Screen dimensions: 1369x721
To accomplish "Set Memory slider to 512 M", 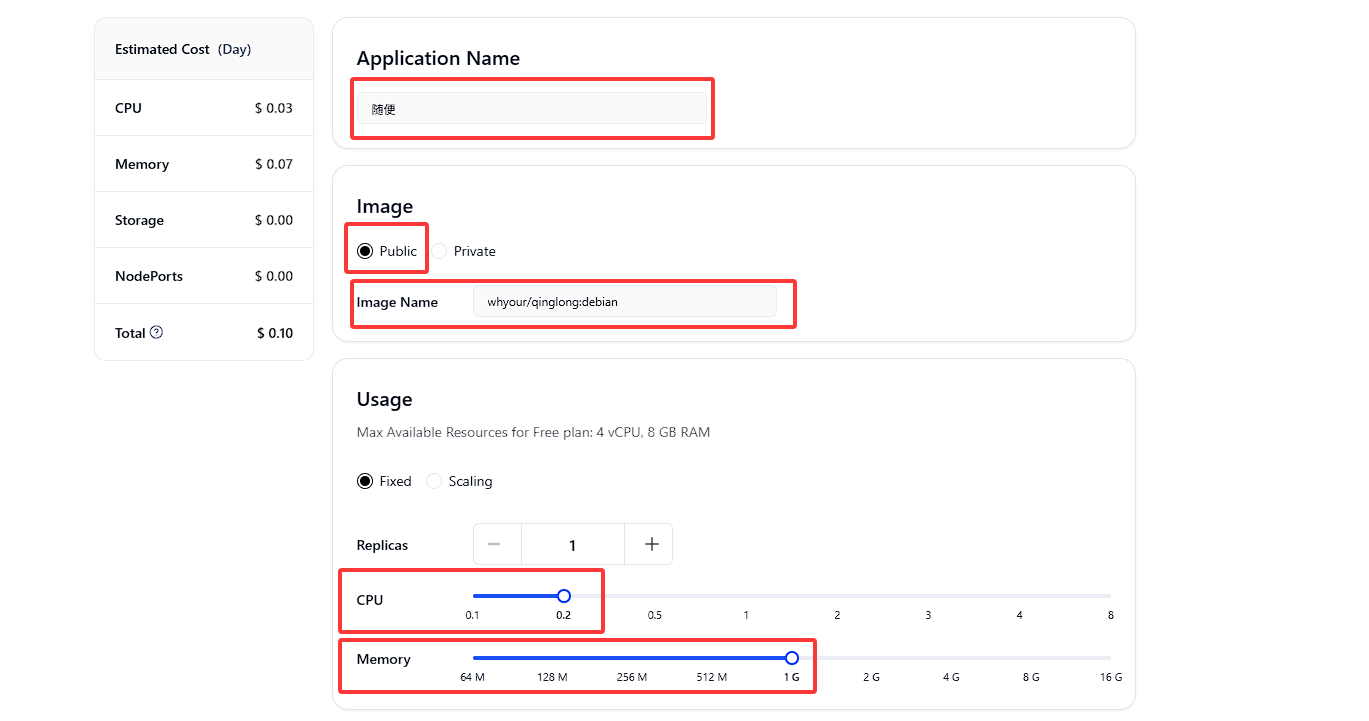I will [x=712, y=658].
